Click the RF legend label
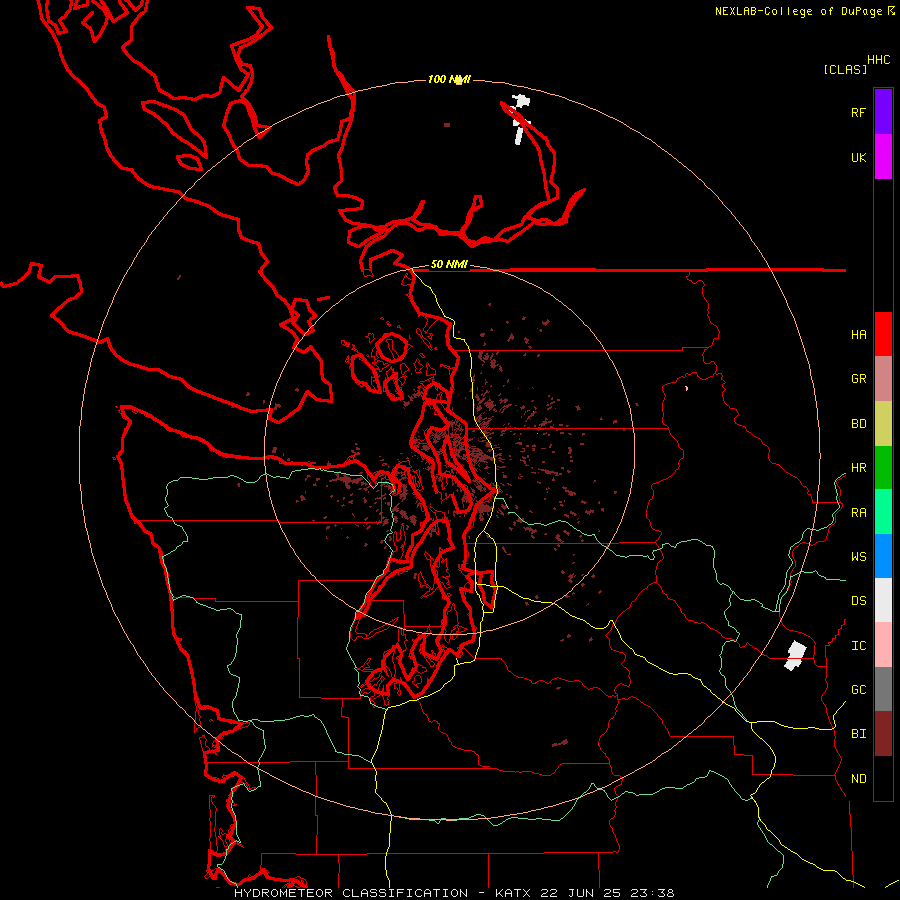900x900 pixels. click(x=858, y=112)
